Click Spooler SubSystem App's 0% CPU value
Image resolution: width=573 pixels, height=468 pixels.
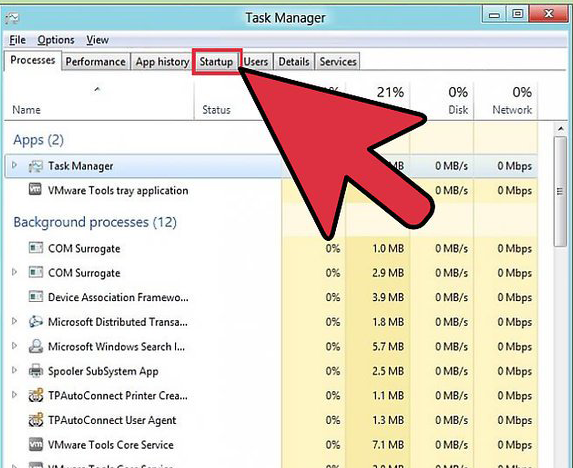click(x=333, y=371)
